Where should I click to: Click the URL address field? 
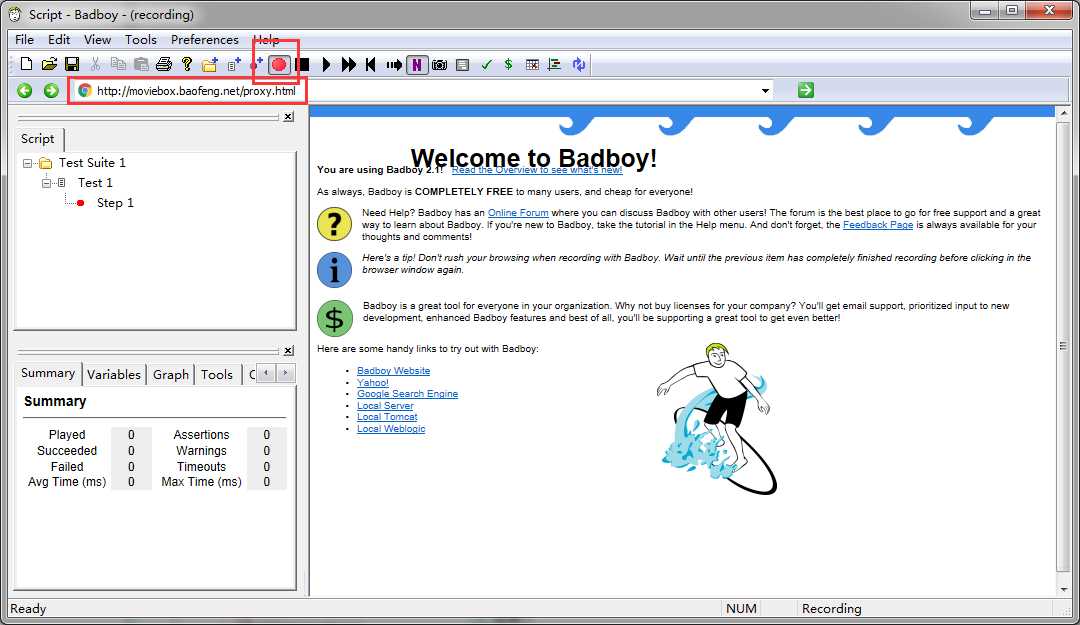pyautogui.click(x=420, y=90)
